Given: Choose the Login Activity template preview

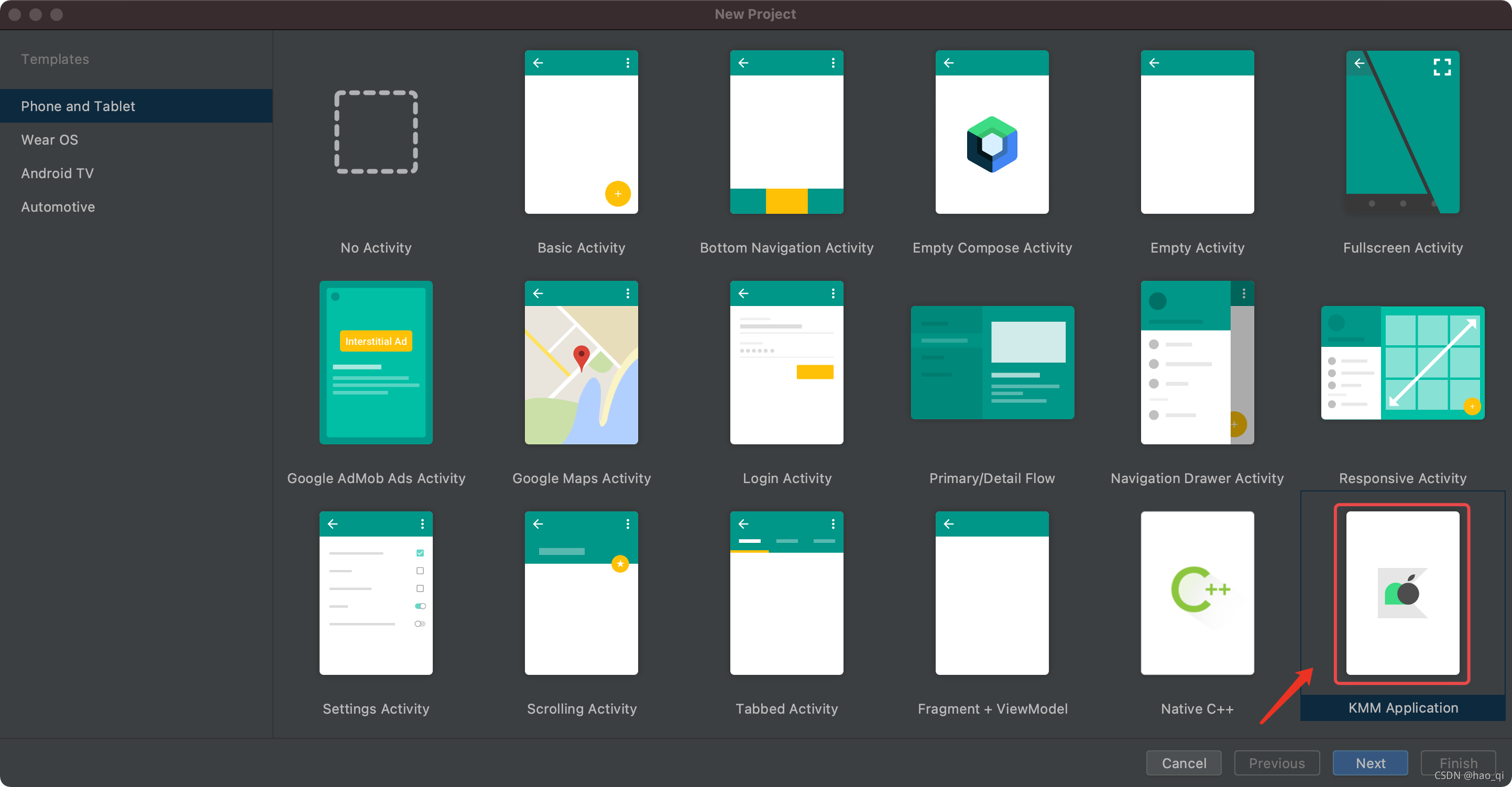Looking at the screenshot, I should click(786, 363).
